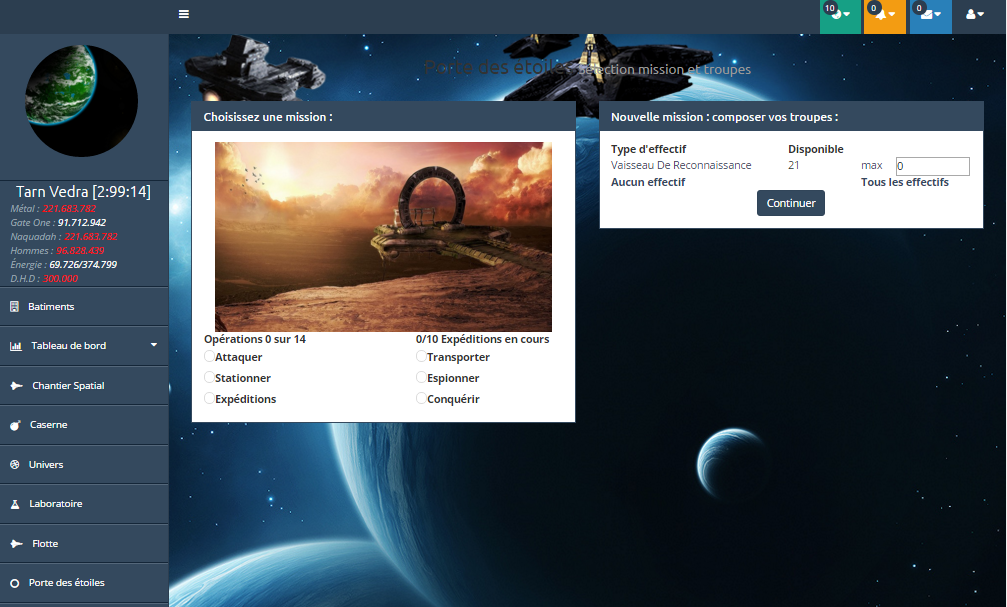Click the Choisissez une mission panel header
This screenshot has width=1007, height=607.
(383, 117)
